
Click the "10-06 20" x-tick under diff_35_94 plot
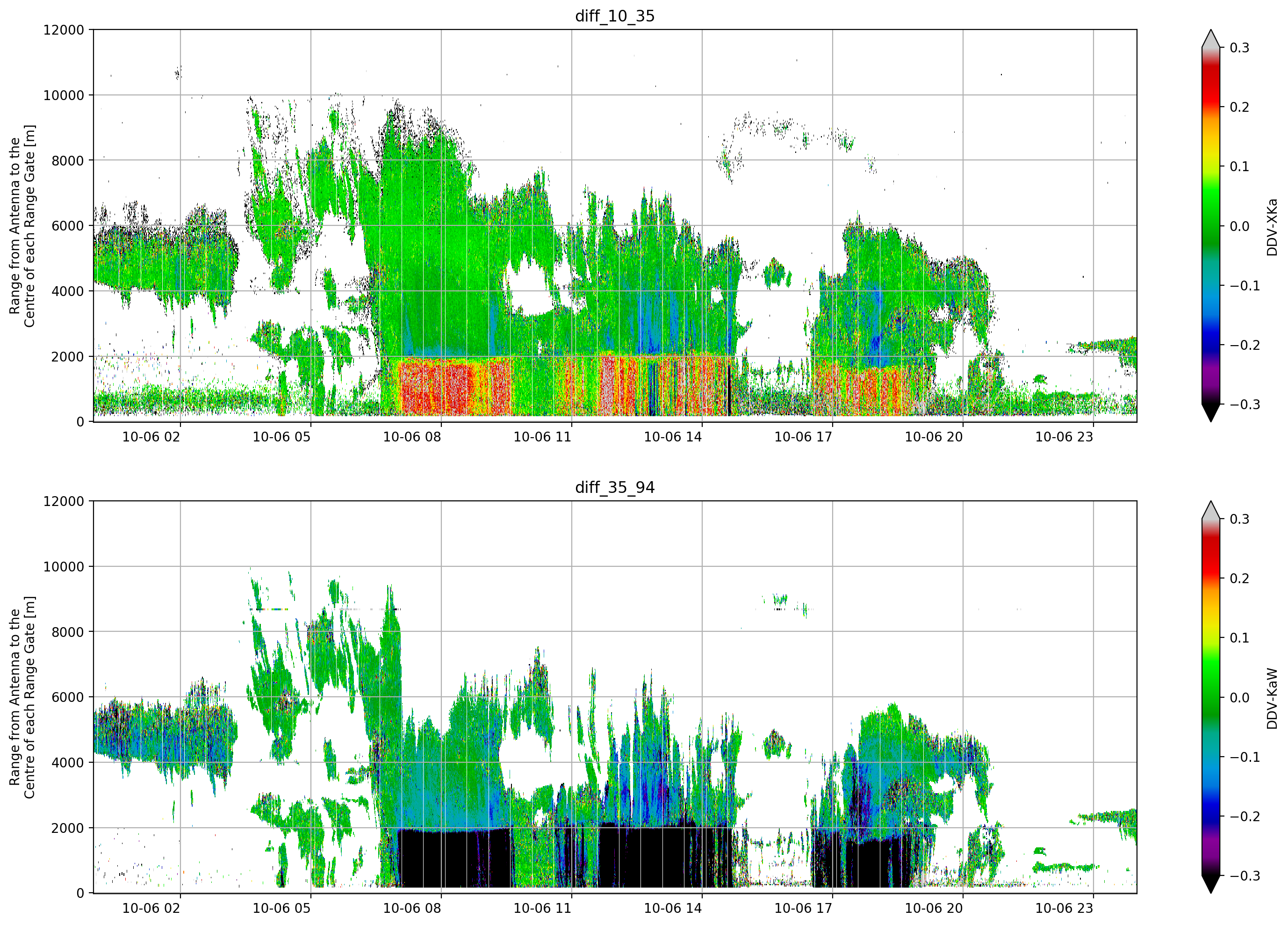click(x=934, y=908)
